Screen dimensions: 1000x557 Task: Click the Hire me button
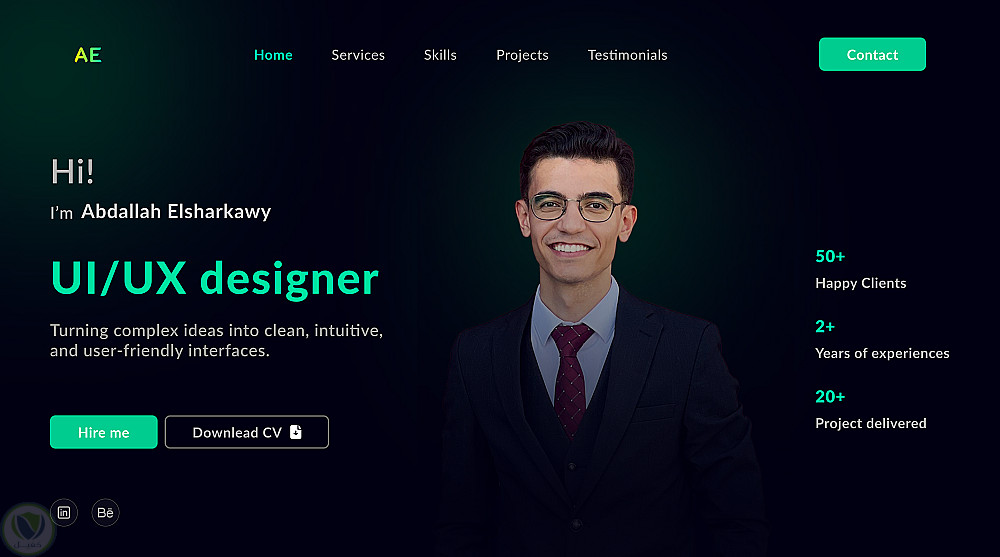(x=103, y=432)
